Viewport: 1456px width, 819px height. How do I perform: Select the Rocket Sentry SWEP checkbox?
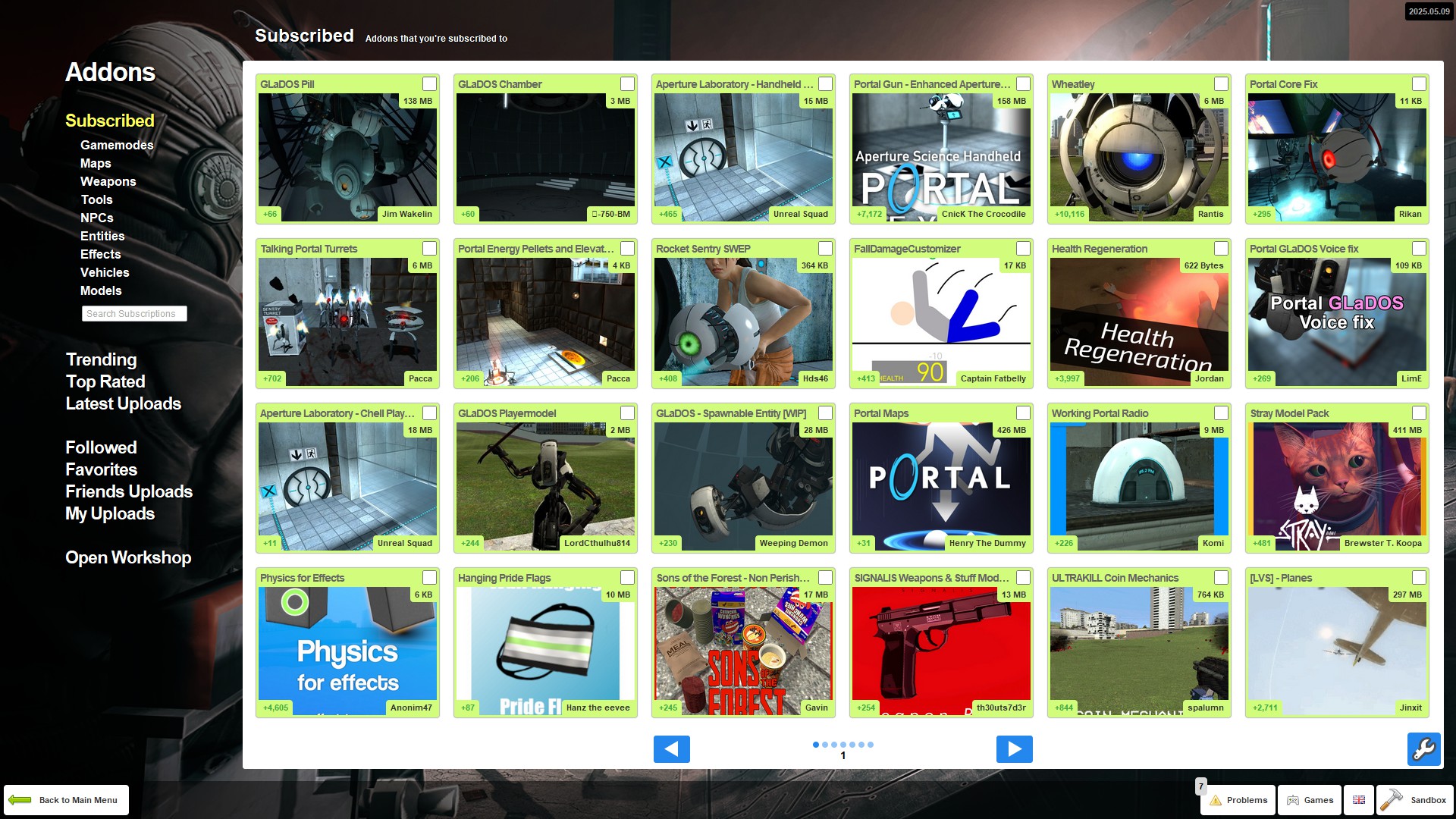pyautogui.click(x=825, y=248)
